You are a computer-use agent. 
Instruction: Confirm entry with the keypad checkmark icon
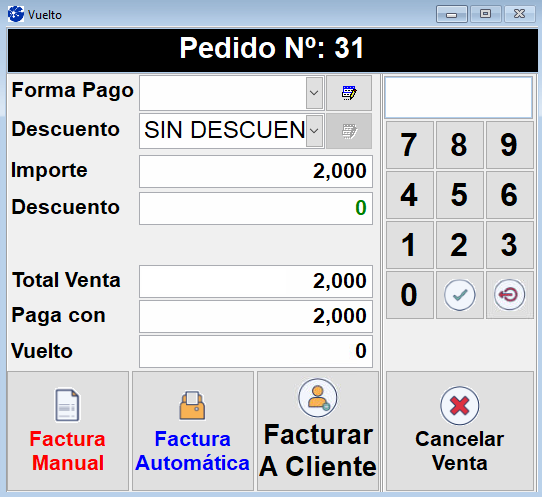(459, 295)
